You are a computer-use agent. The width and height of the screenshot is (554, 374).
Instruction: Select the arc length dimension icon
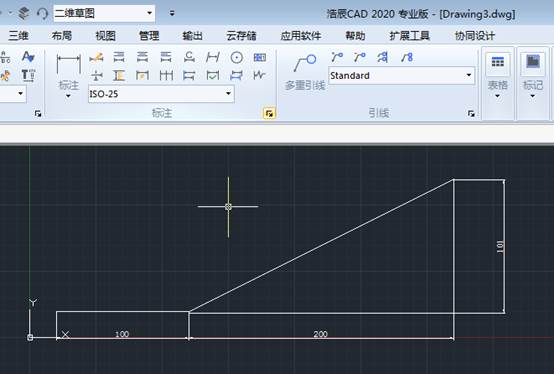pyautogui.click(x=189, y=57)
